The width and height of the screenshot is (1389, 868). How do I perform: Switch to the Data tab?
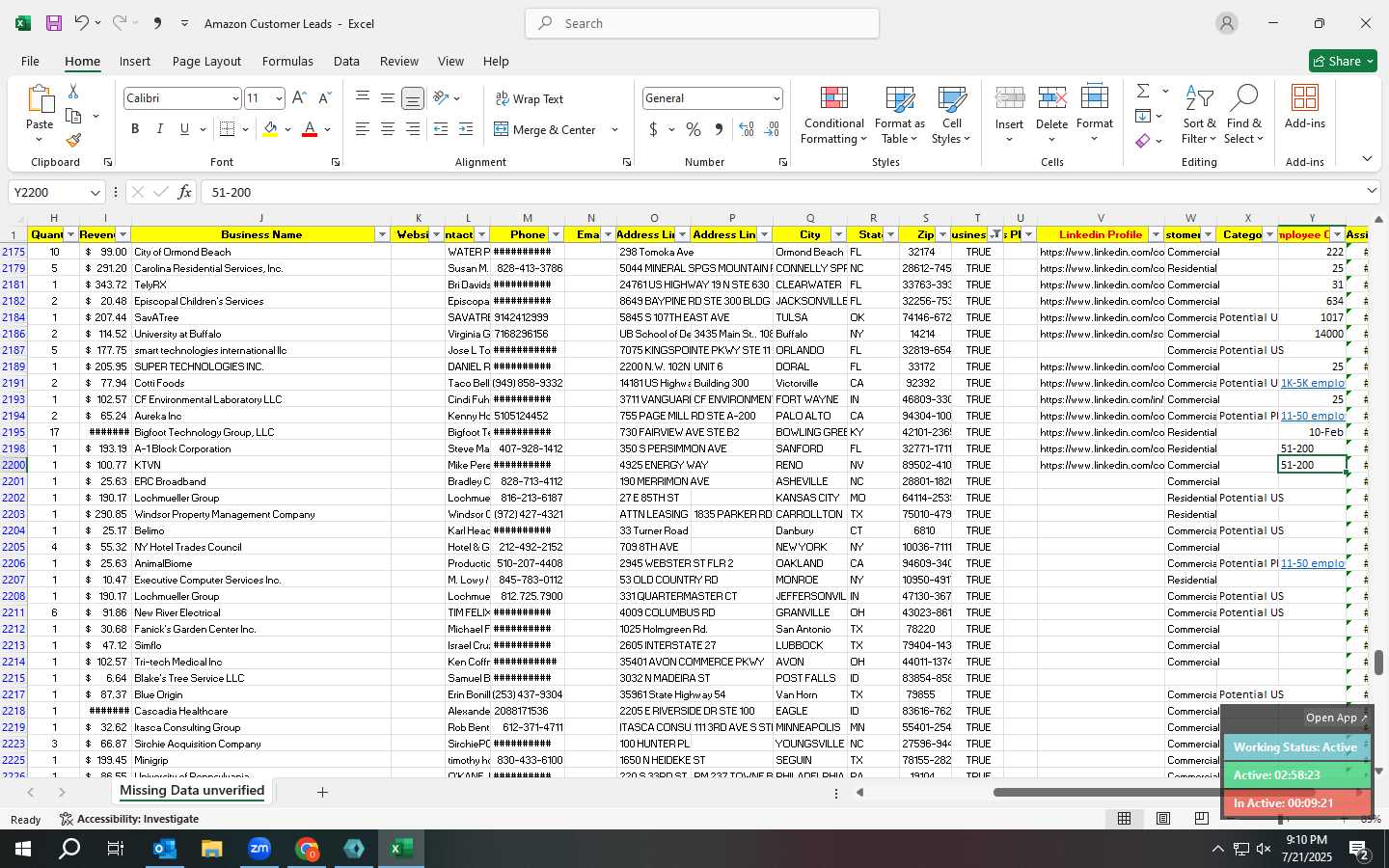[x=346, y=61]
